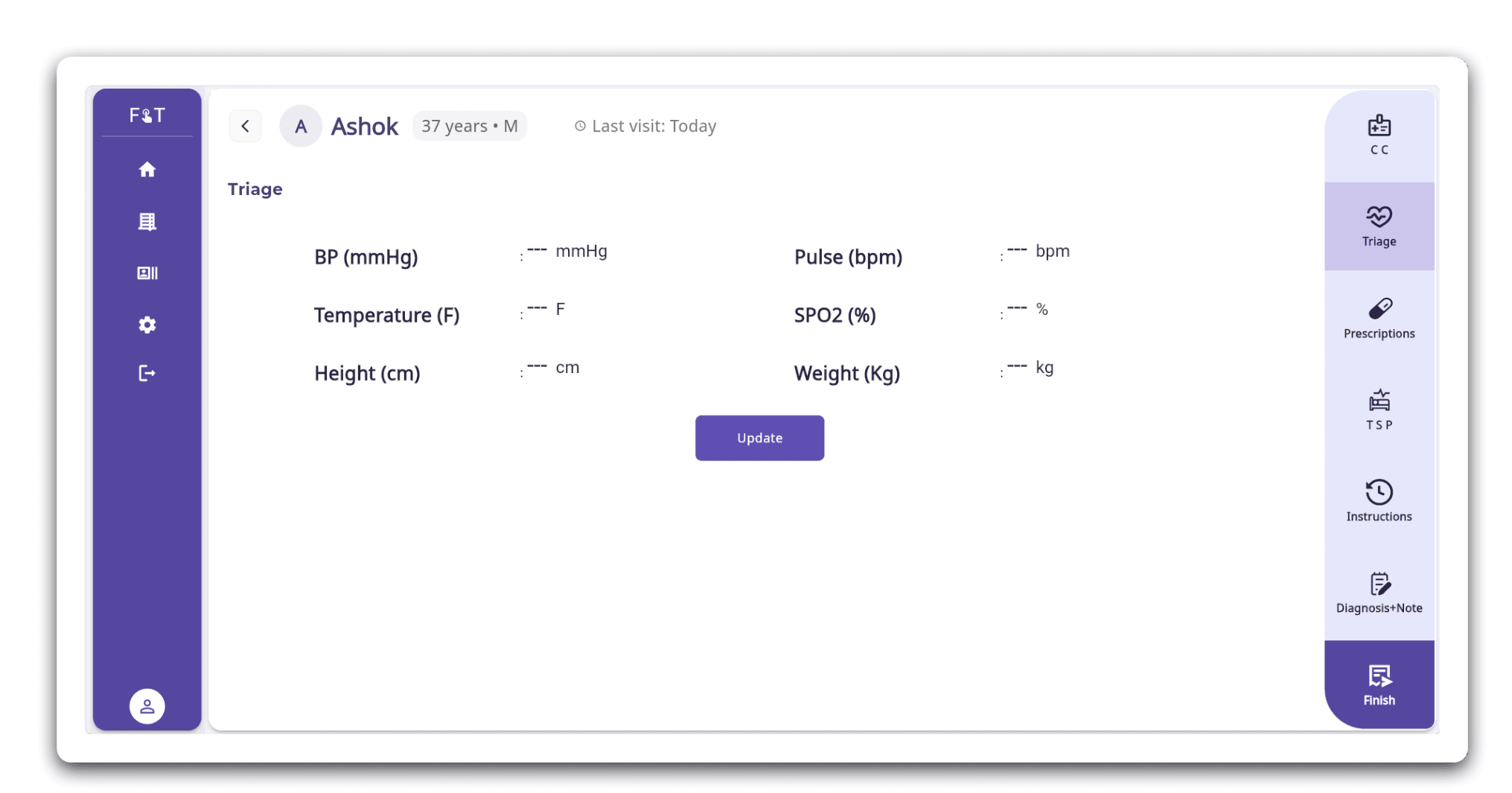This screenshot has height=793, width=1512.
Task: Open the Home icon in the sidebar
Action: click(x=147, y=170)
